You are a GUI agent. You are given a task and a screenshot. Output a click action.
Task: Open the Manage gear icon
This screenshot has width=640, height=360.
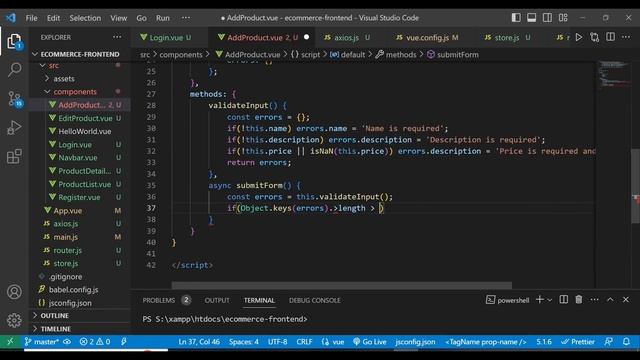pyautogui.click(x=14, y=320)
